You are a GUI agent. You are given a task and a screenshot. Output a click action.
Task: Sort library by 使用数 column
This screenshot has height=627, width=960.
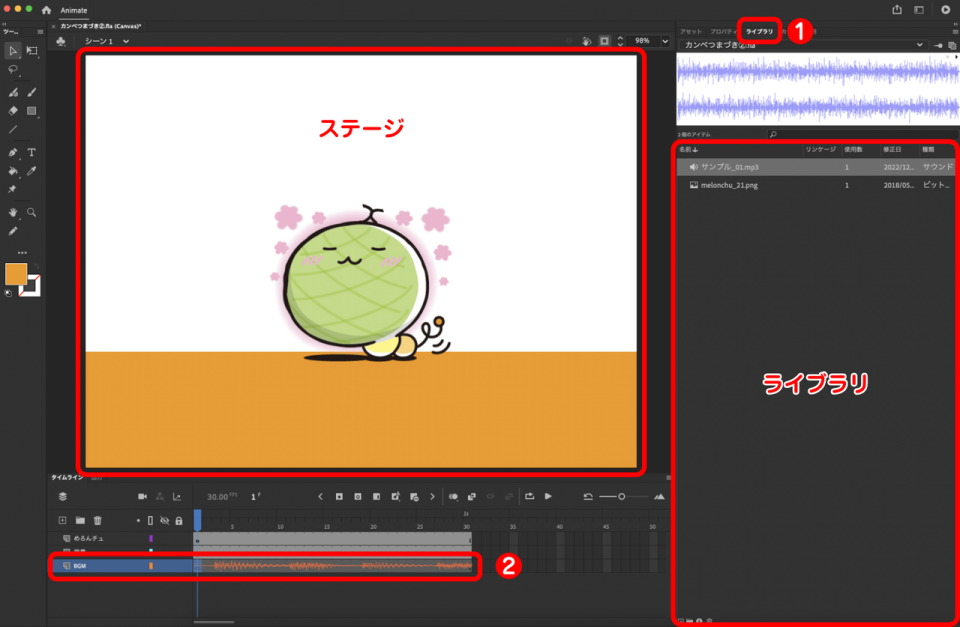853,149
